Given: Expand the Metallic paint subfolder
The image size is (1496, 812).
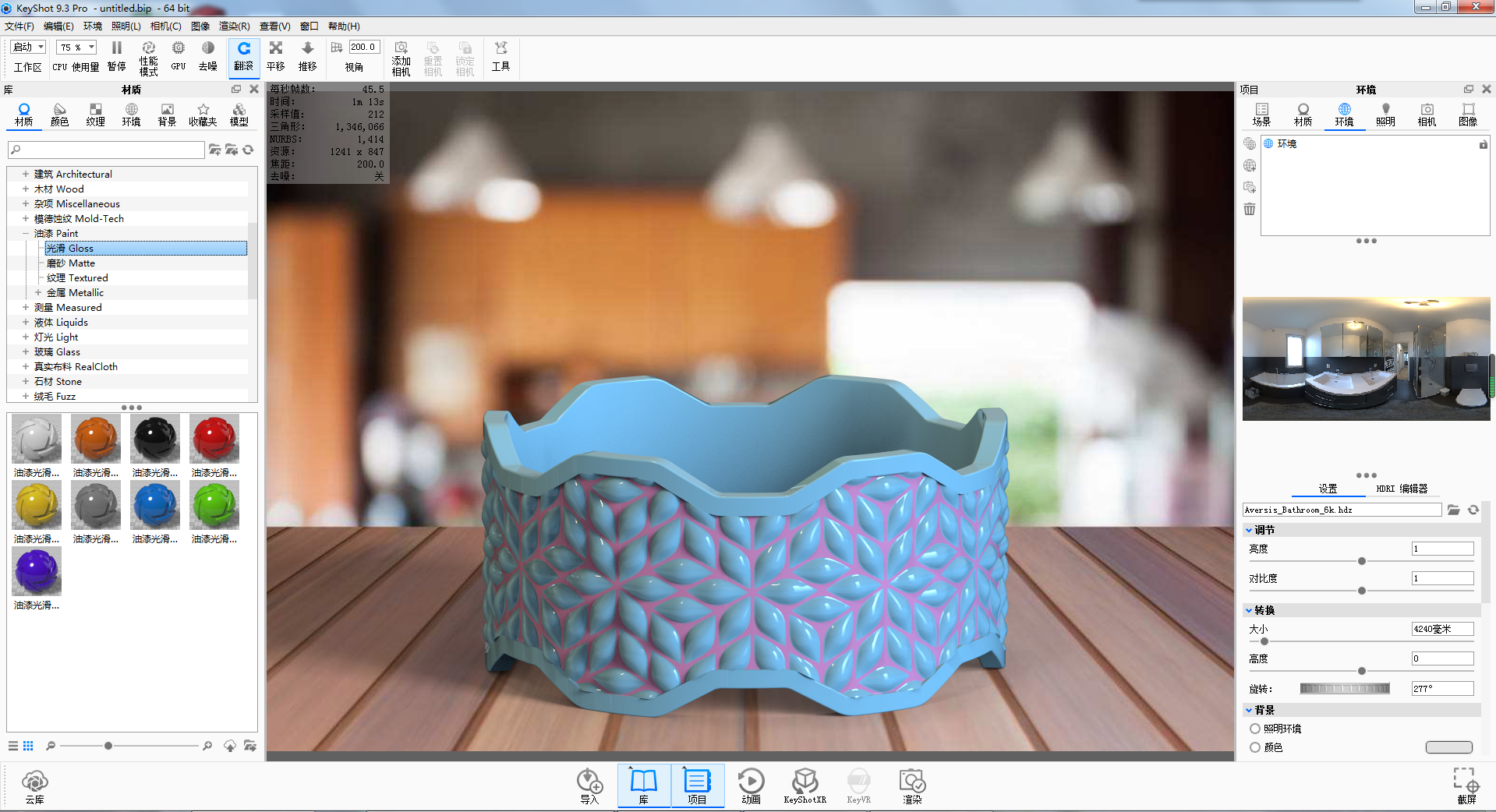Looking at the screenshot, I should (x=38, y=293).
